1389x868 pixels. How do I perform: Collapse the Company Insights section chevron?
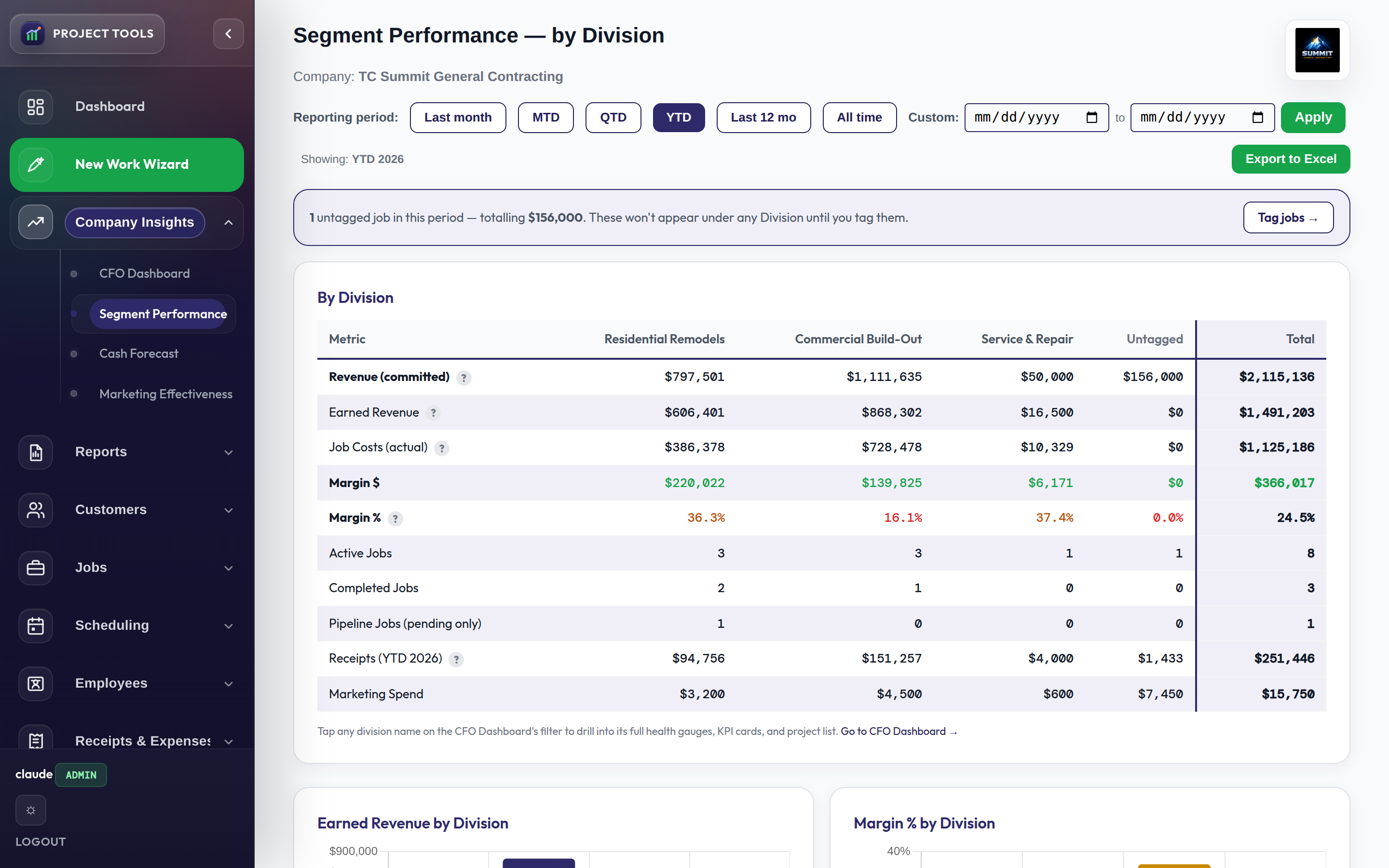(229, 223)
